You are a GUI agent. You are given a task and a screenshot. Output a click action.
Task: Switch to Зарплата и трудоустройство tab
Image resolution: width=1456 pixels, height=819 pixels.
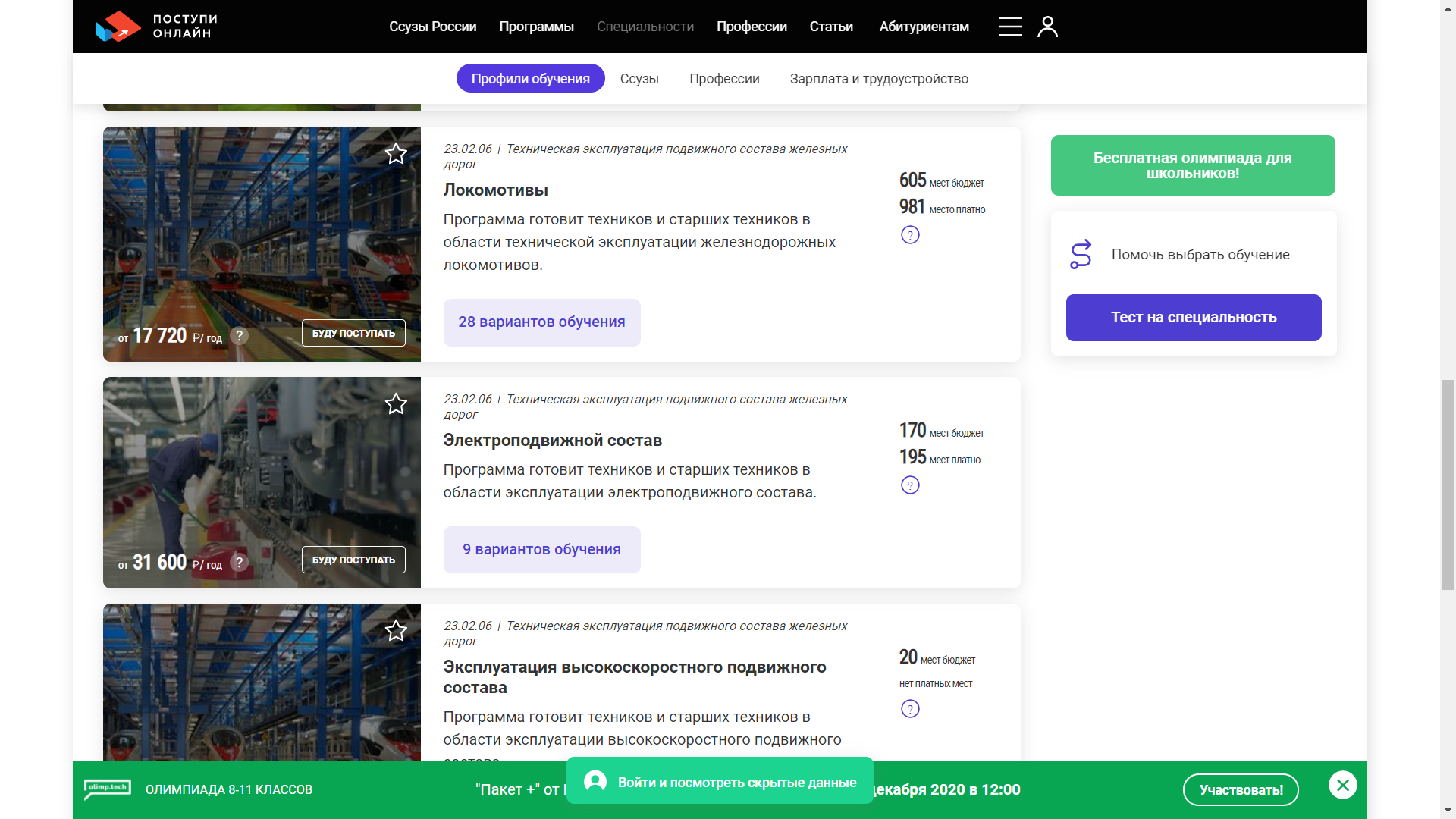click(x=879, y=79)
